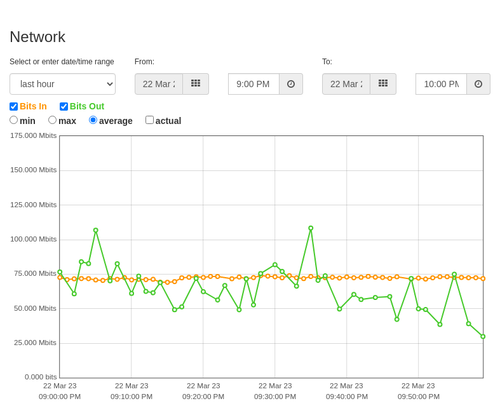Click the 'Select or enter date/time range' label
The height and width of the screenshot is (403, 500).
[62, 62]
